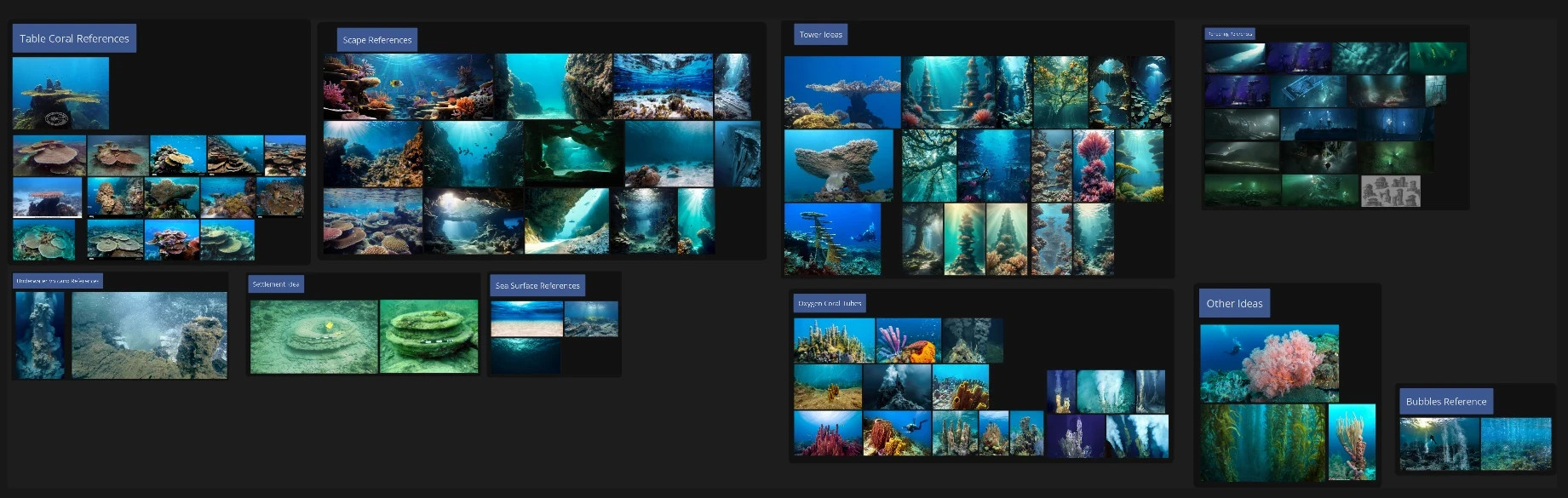1568x498 pixels.
Task: Select the red tower coral image in Tower Ideas
Action: [x=1094, y=166]
